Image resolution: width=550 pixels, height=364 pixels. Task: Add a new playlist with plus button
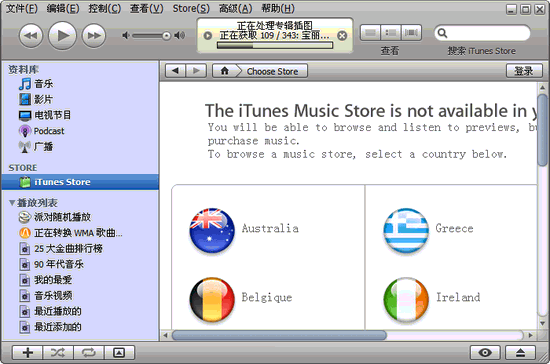click(x=28, y=352)
